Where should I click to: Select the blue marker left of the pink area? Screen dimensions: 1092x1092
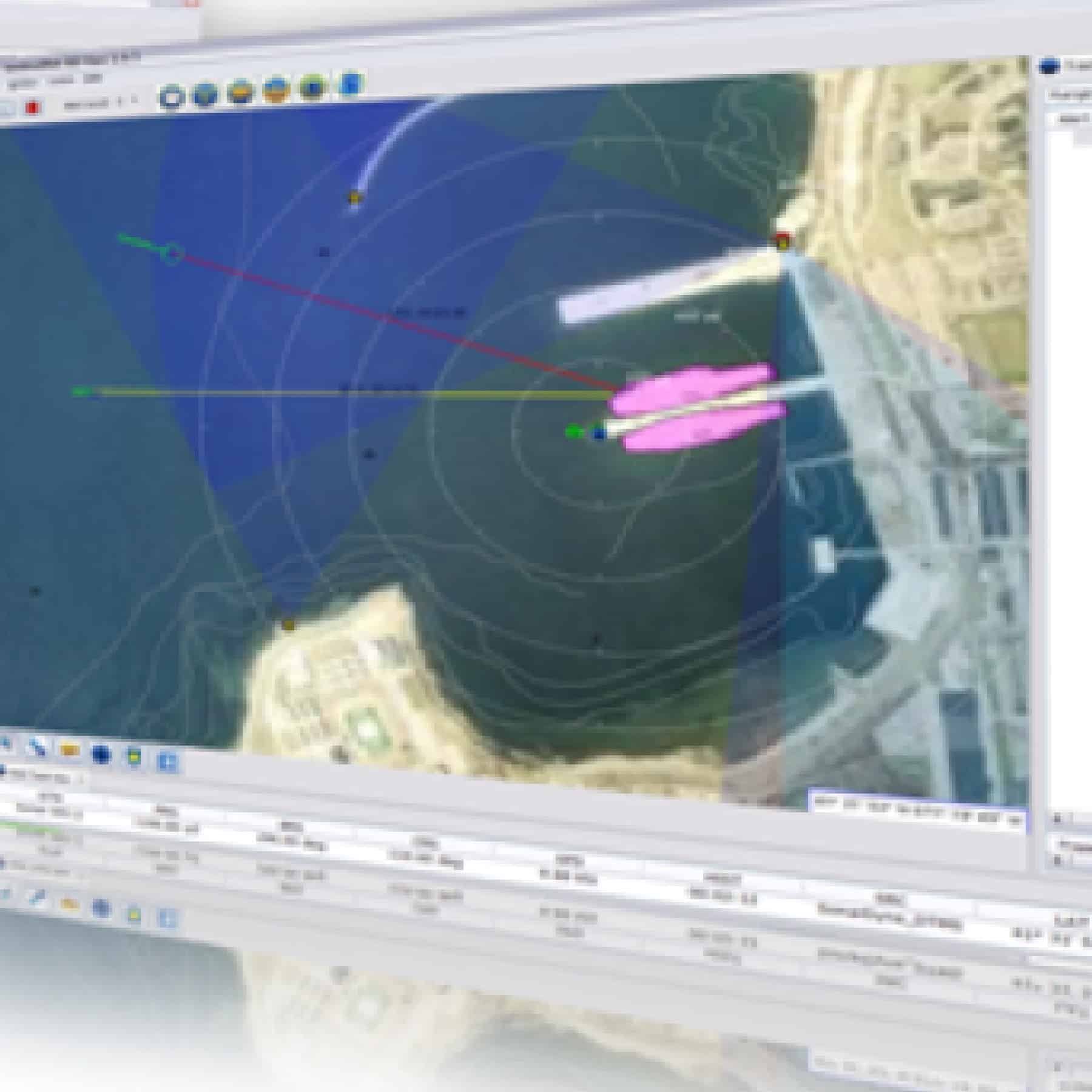(x=599, y=433)
